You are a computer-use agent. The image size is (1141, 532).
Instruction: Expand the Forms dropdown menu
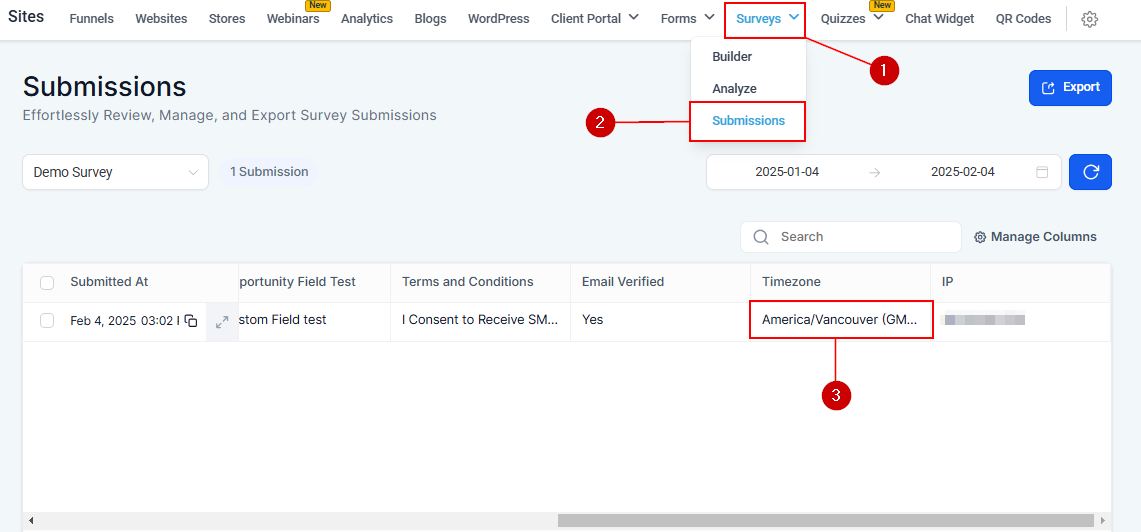coord(687,18)
